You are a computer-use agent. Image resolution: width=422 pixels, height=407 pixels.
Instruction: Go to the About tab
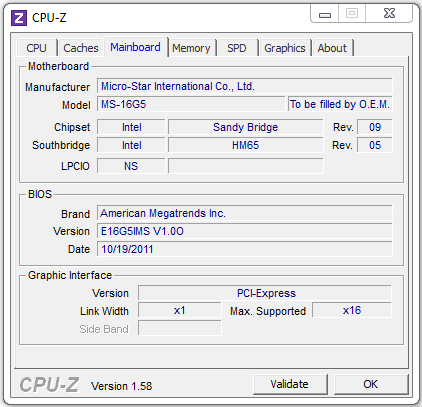[332, 48]
